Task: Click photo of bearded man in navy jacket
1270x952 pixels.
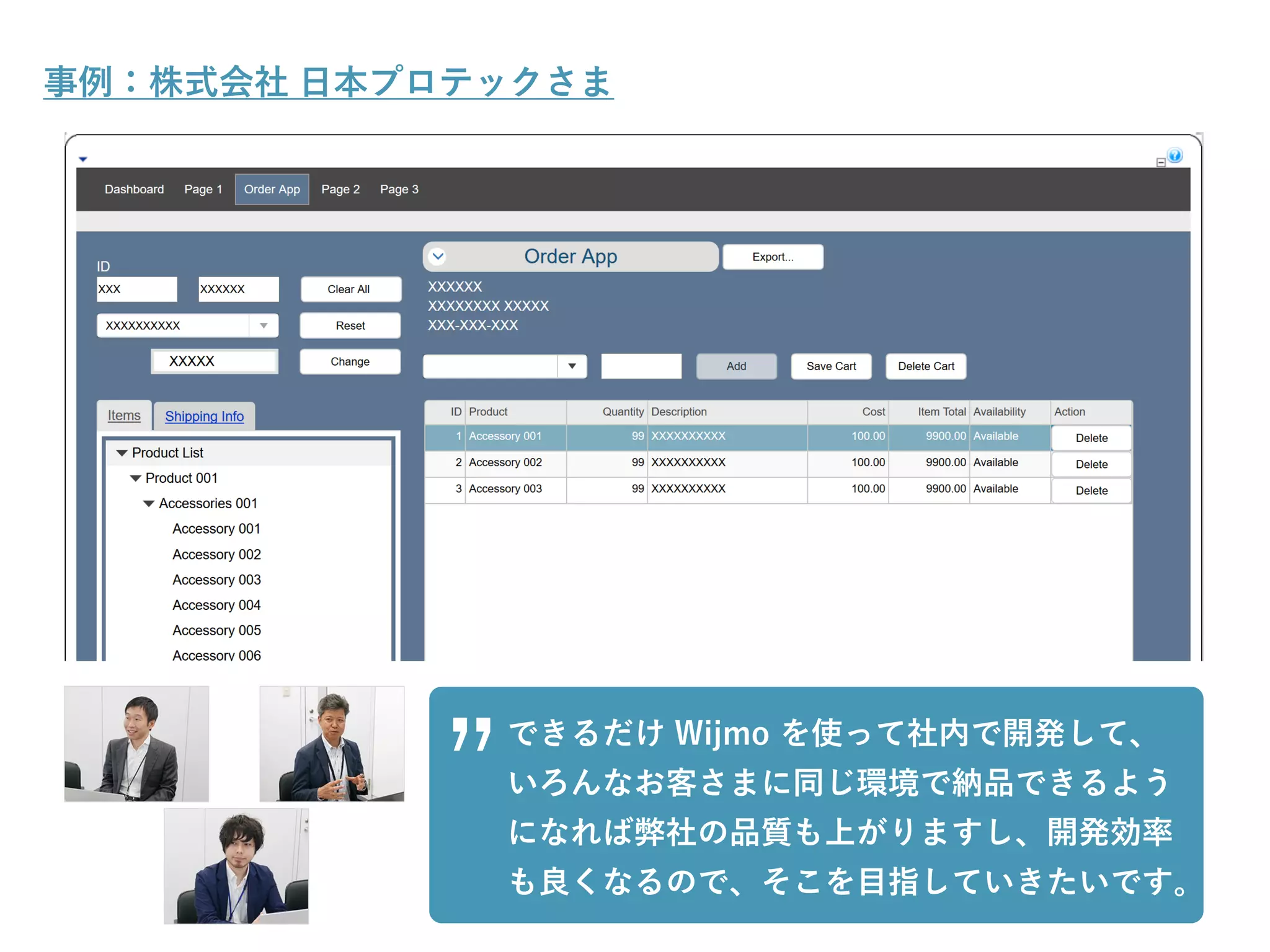Action: pos(236,866)
